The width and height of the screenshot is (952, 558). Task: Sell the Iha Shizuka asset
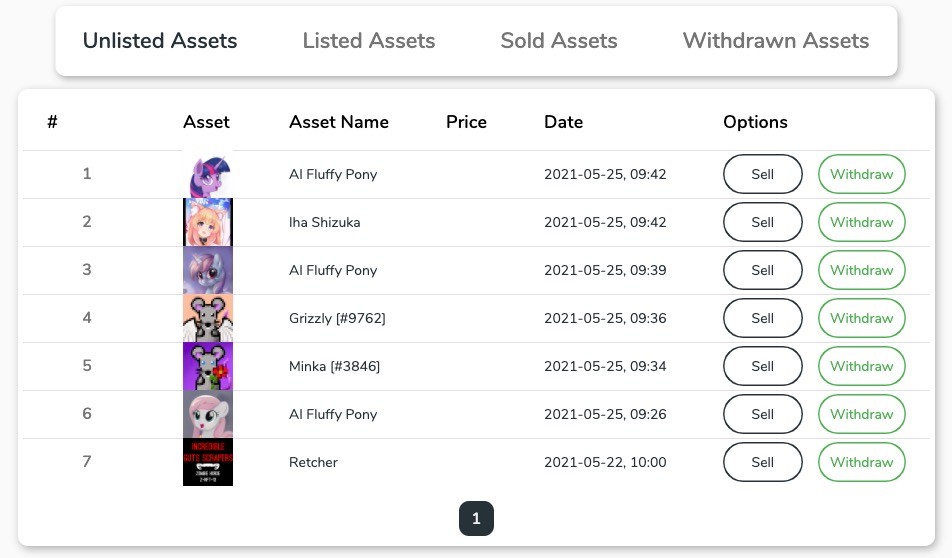coord(763,222)
